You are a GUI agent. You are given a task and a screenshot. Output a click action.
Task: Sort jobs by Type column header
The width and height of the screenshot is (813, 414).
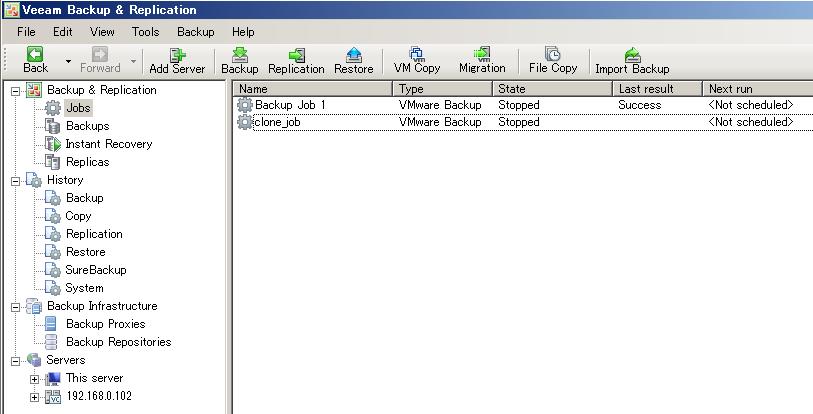point(442,89)
